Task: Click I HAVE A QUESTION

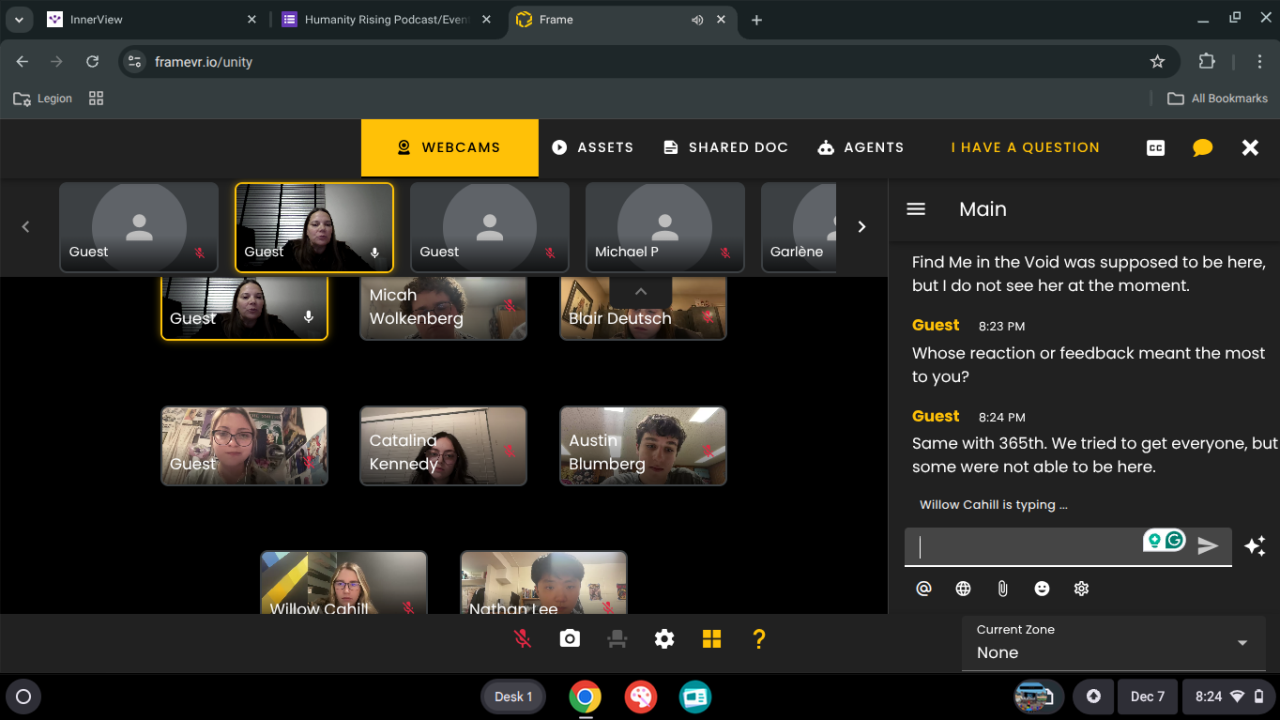Action: tap(1025, 147)
